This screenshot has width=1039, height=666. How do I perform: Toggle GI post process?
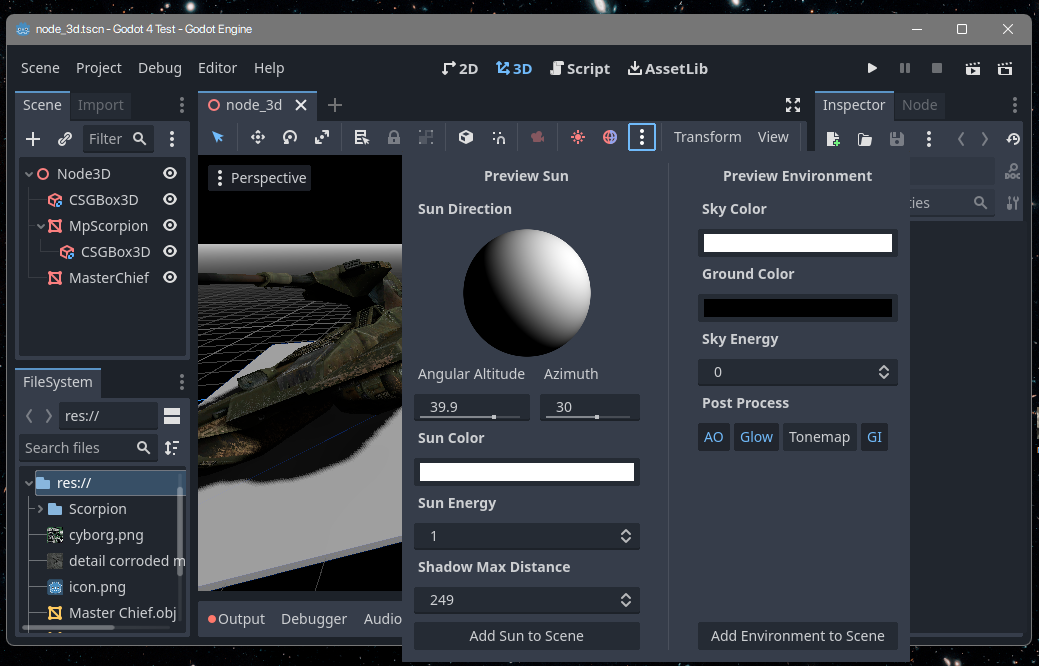[875, 437]
